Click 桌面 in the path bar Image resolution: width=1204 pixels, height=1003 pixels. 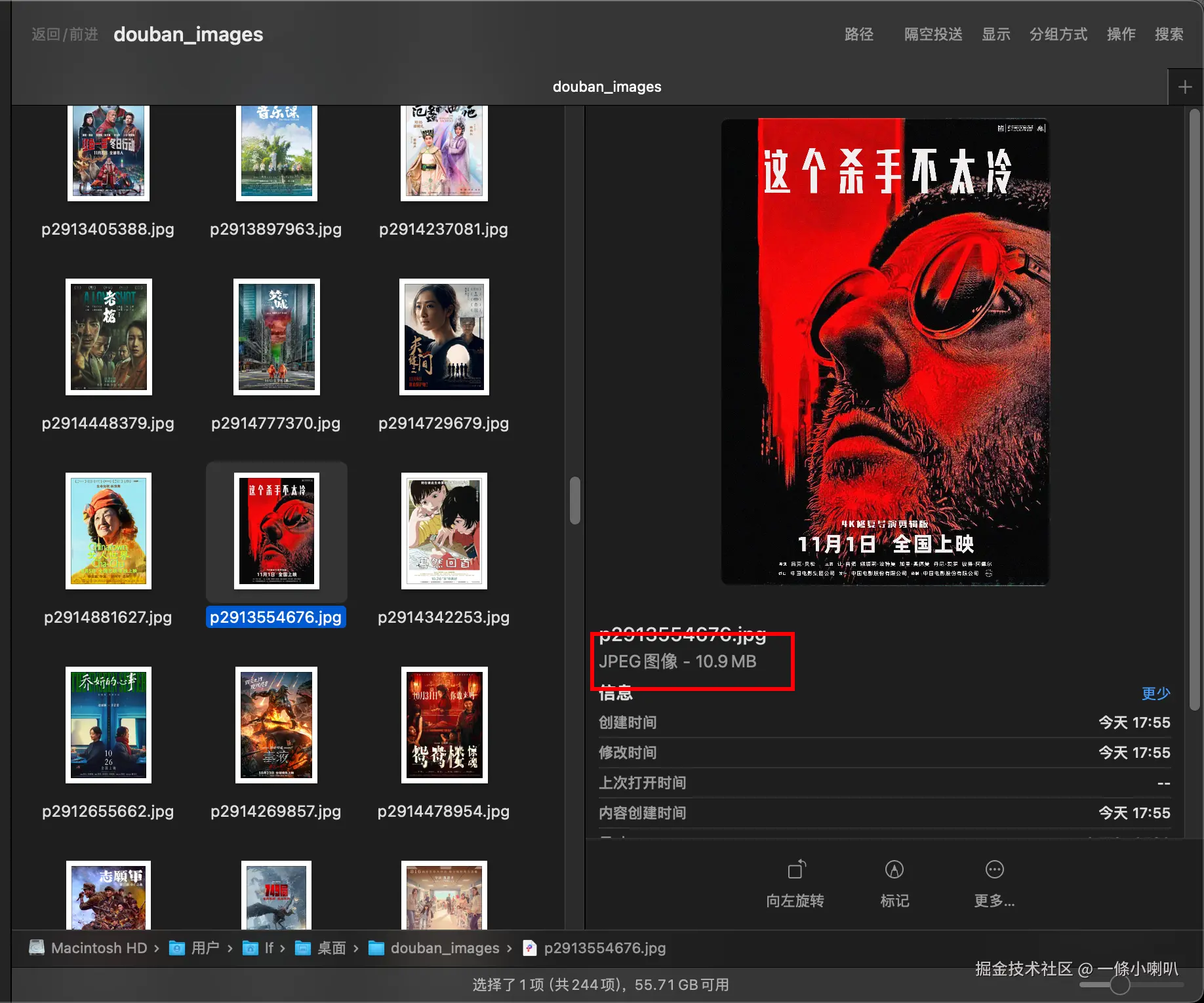[x=331, y=948]
